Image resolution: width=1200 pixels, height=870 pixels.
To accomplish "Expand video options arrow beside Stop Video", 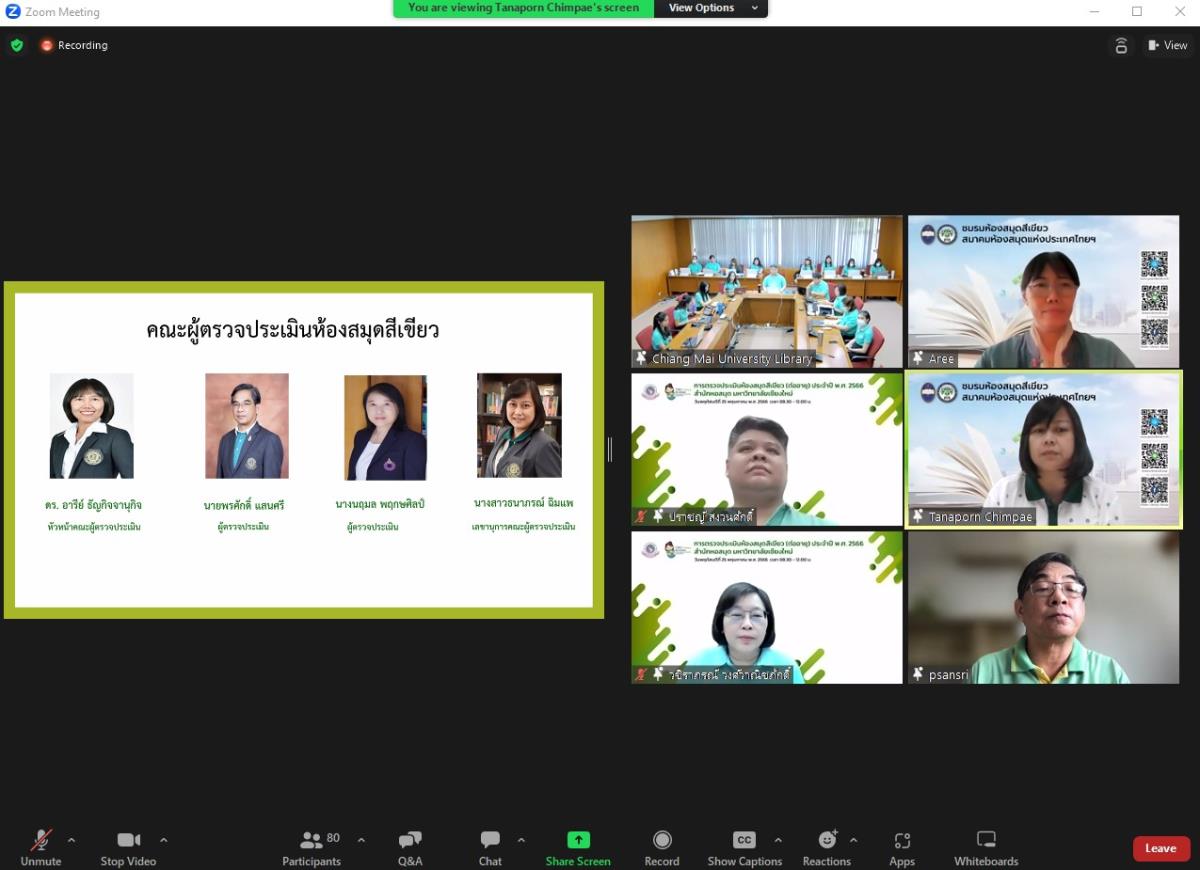I will click(x=164, y=840).
